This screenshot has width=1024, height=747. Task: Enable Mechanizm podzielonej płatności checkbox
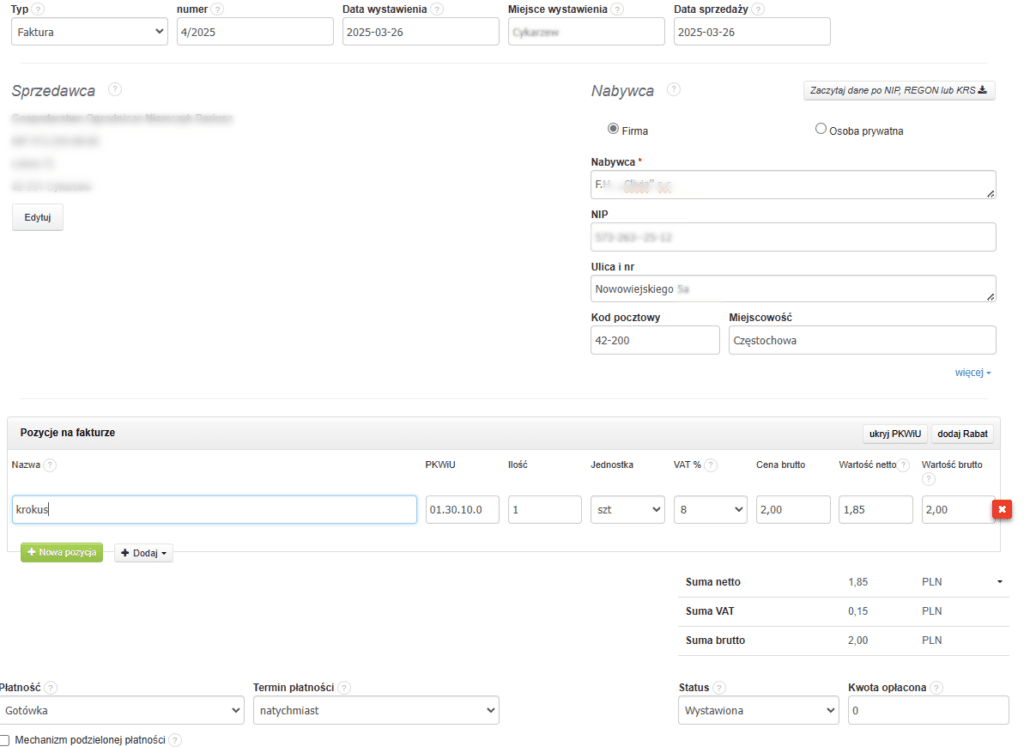[5, 740]
